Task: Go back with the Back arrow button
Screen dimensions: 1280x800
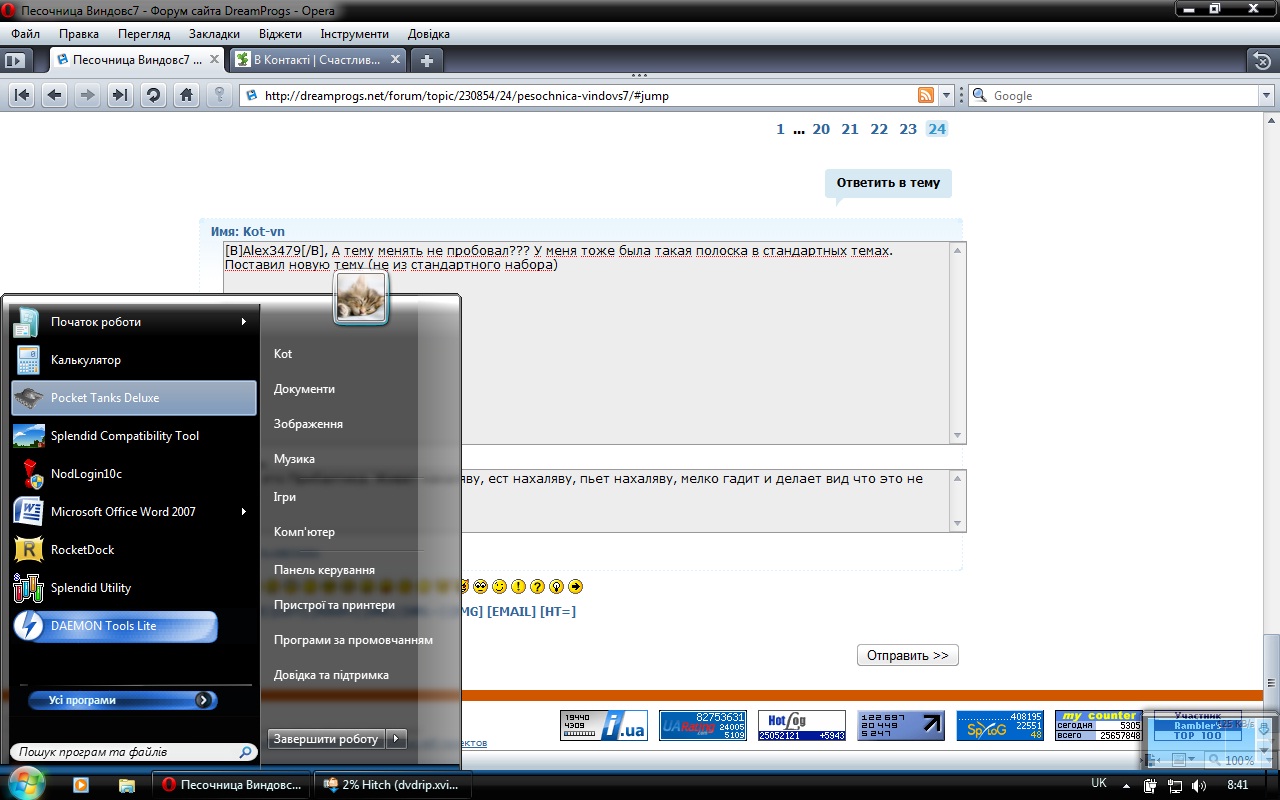Action: [54, 95]
